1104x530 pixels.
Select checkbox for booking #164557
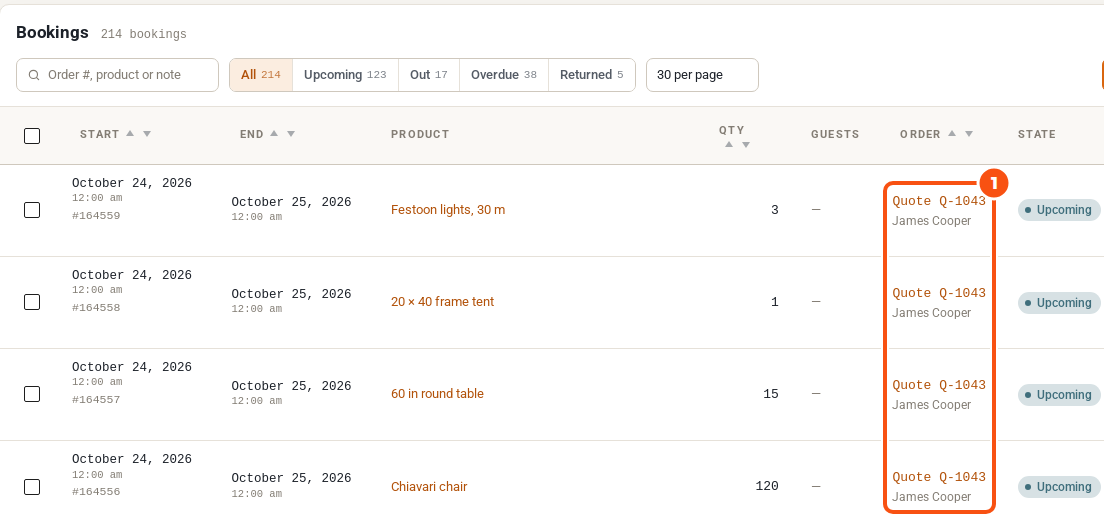(32, 394)
